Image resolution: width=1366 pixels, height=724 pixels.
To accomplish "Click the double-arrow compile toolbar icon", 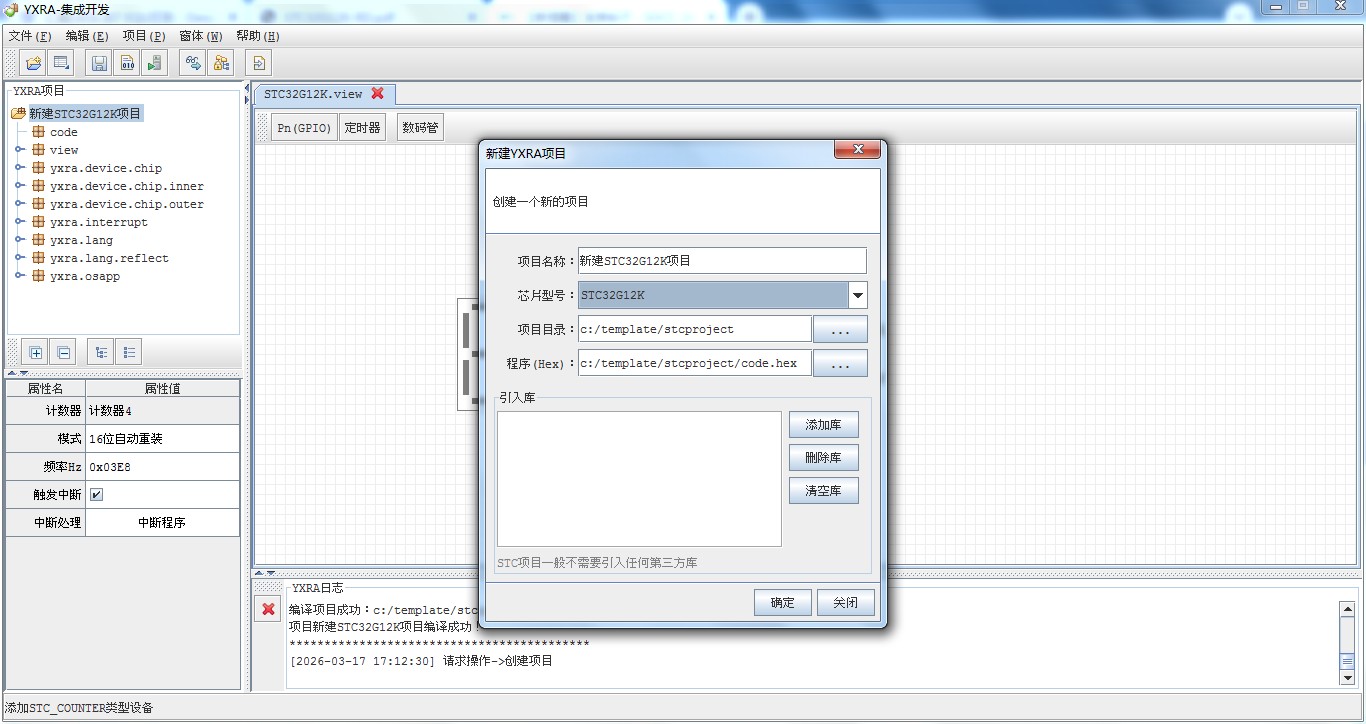I will coord(192,62).
